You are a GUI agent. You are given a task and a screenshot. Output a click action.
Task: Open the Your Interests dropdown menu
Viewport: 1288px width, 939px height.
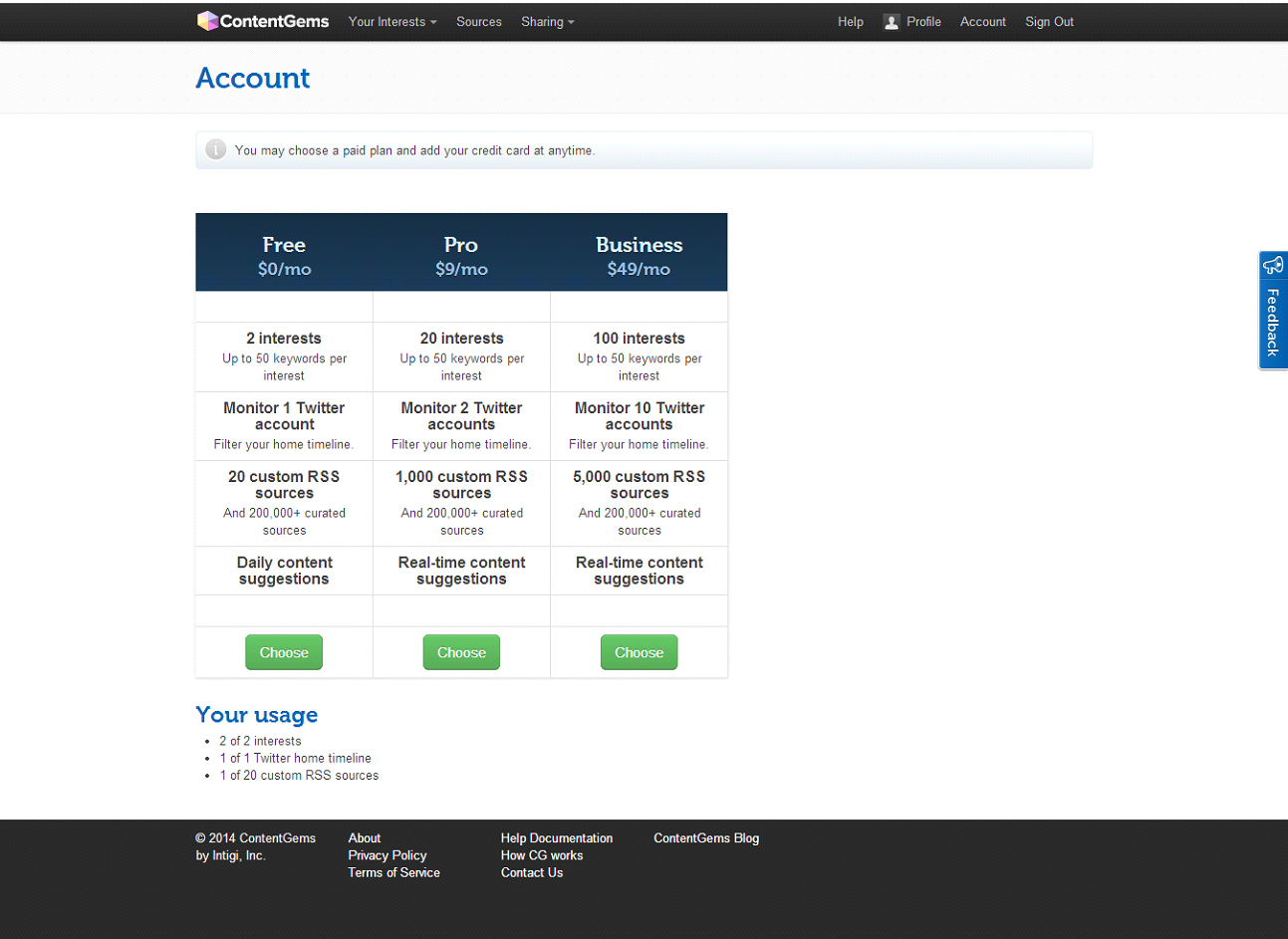coord(392,22)
